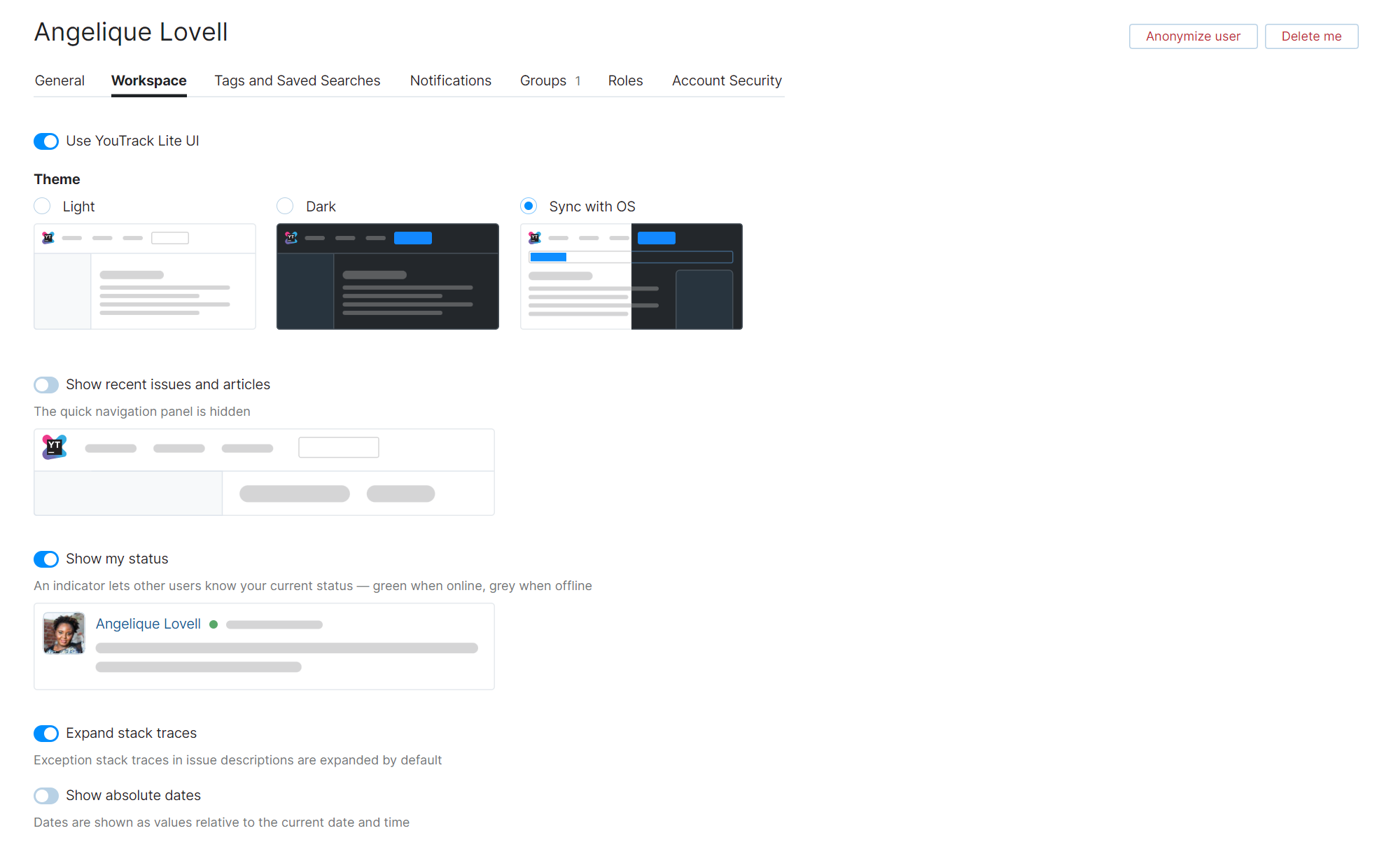Select the Light theme radio button
This screenshot has width=1391, height=868.
(x=42, y=206)
